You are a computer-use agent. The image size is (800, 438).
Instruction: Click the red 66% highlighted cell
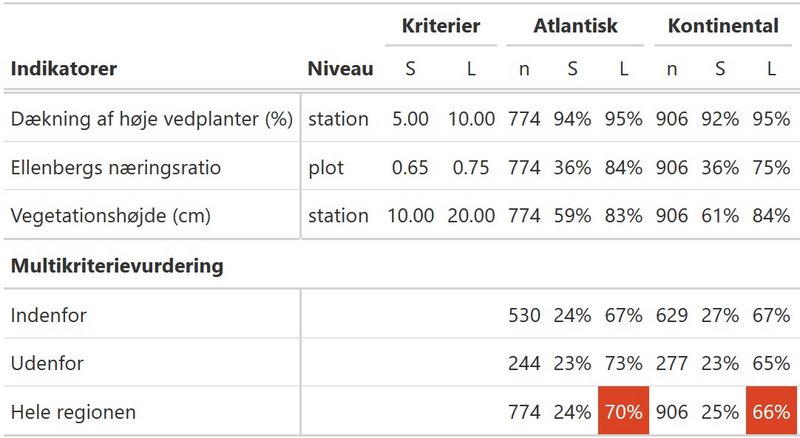771,411
